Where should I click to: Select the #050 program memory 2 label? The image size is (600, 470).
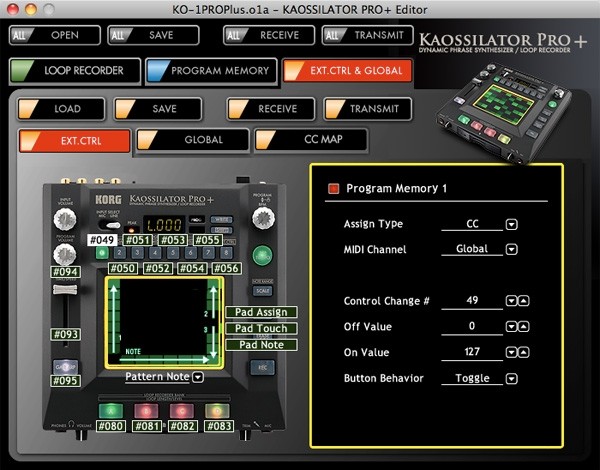tap(123, 268)
